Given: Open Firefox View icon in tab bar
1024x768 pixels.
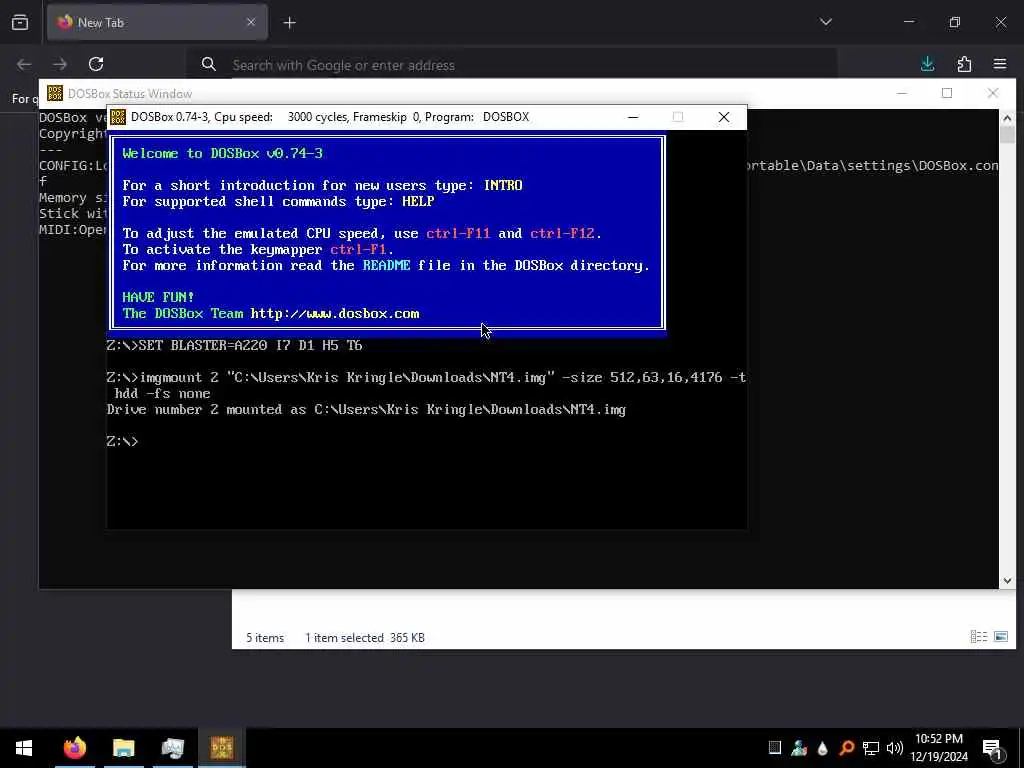Looking at the screenshot, I should [x=20, y=23].
